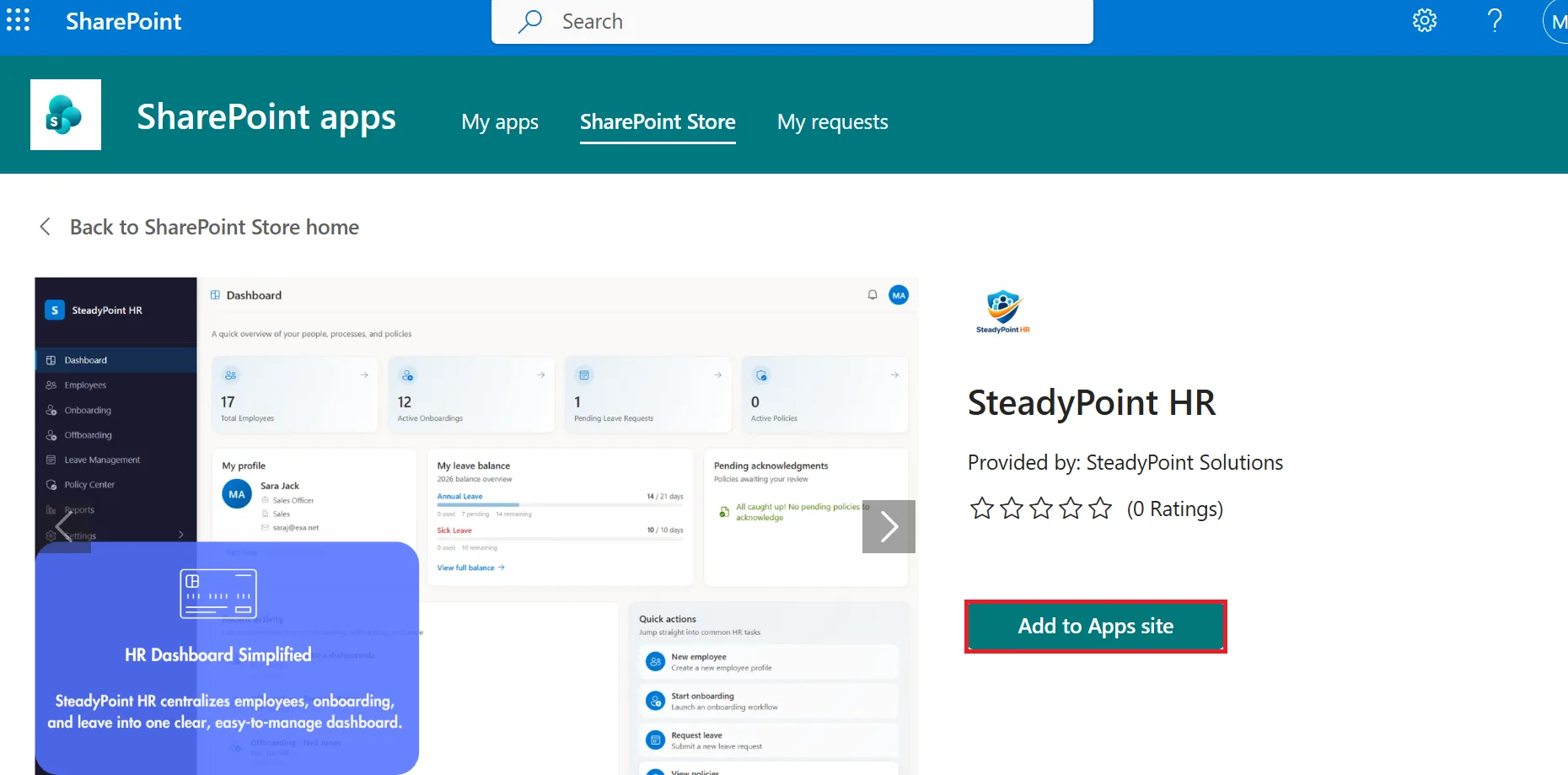Open the app launcher waffle icon

[x=18, y=20]
